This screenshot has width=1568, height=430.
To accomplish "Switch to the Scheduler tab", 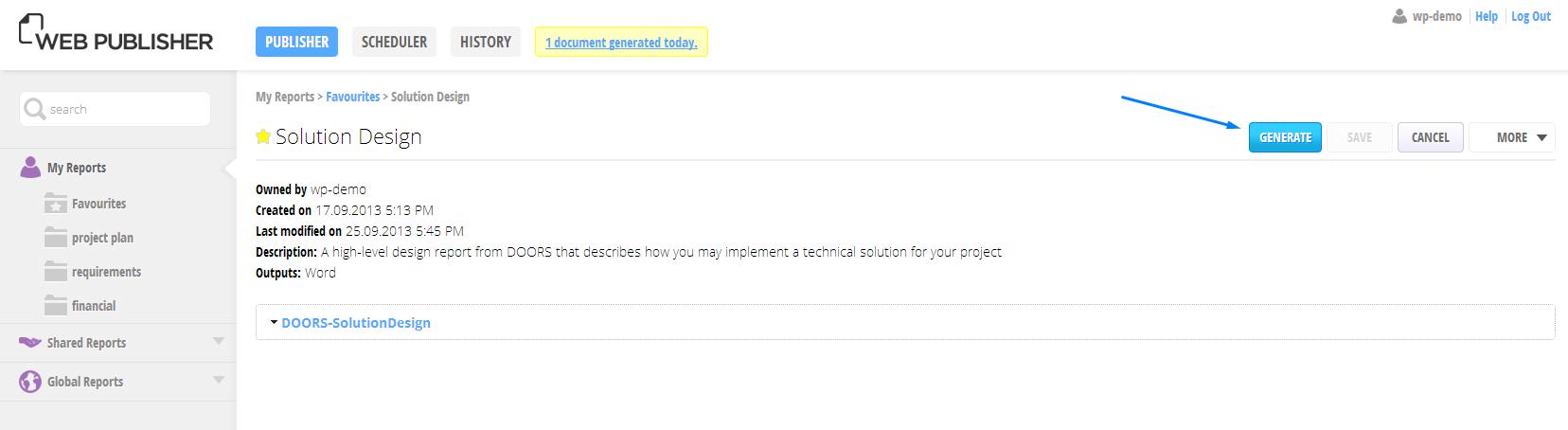I will 394,42.
